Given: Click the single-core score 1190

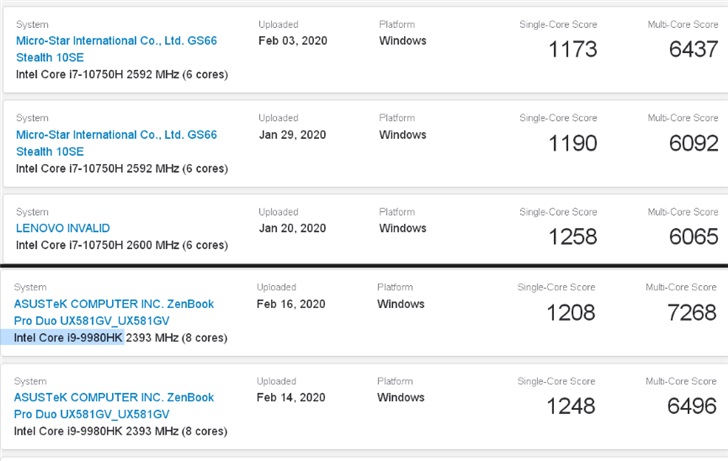Looking at the screenshot, I should coord(572,143).
